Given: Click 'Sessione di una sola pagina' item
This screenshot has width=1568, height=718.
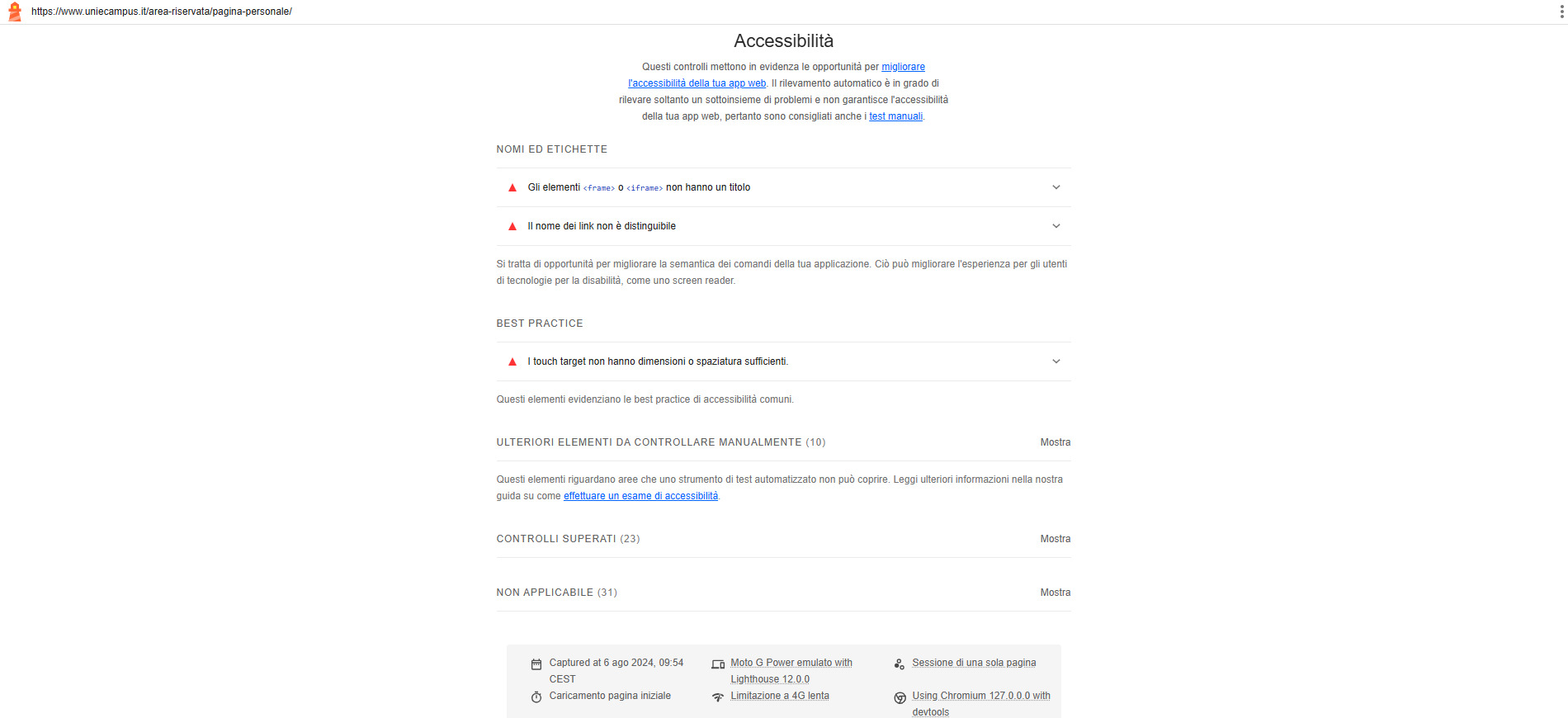Looking at the screenshot, I should [974, 663].
